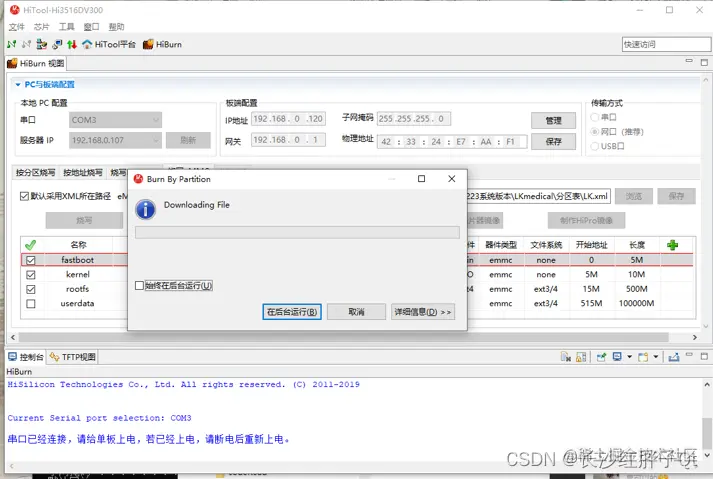
Task: Open the HiBurn tool from toolbar
Action: coord(162,44)
